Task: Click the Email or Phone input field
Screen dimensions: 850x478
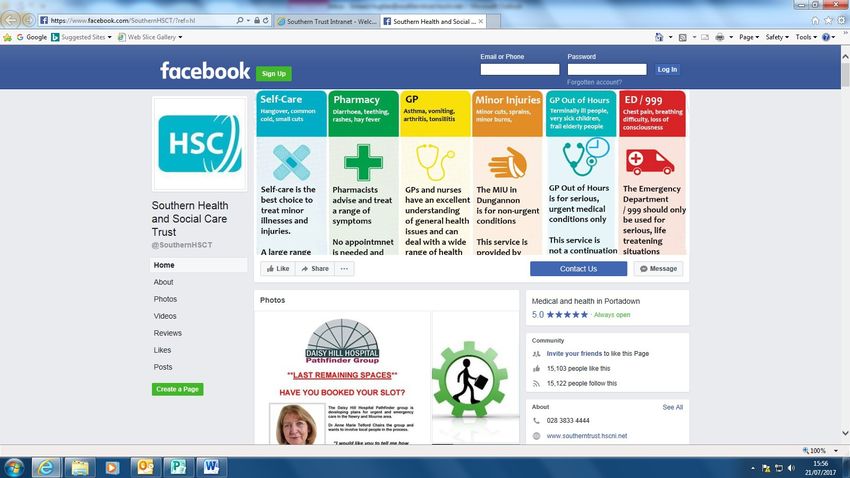Action: [519, 69]
